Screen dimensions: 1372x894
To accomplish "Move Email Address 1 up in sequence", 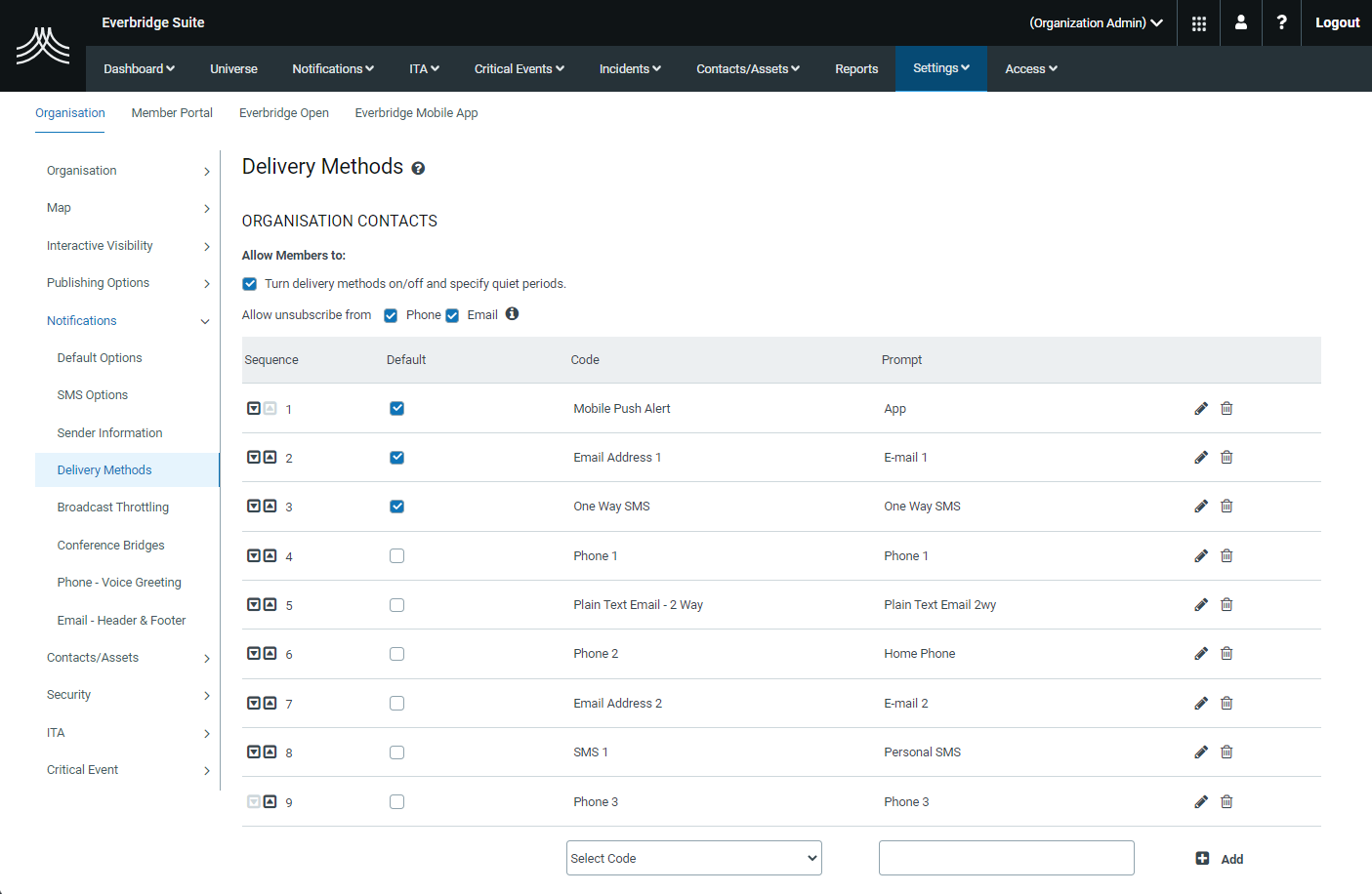I will point(270,457).
